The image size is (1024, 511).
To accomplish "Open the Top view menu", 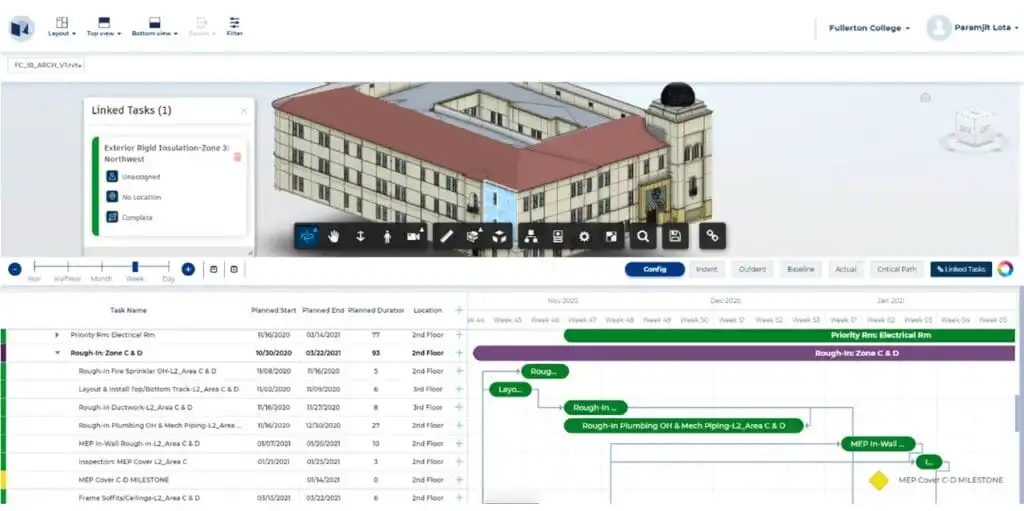I will [x=103, y=27].
